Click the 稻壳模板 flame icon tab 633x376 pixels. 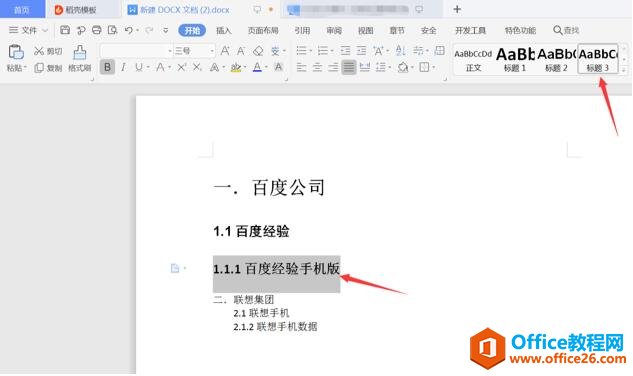pyautogui.click(x=75, y=10)
